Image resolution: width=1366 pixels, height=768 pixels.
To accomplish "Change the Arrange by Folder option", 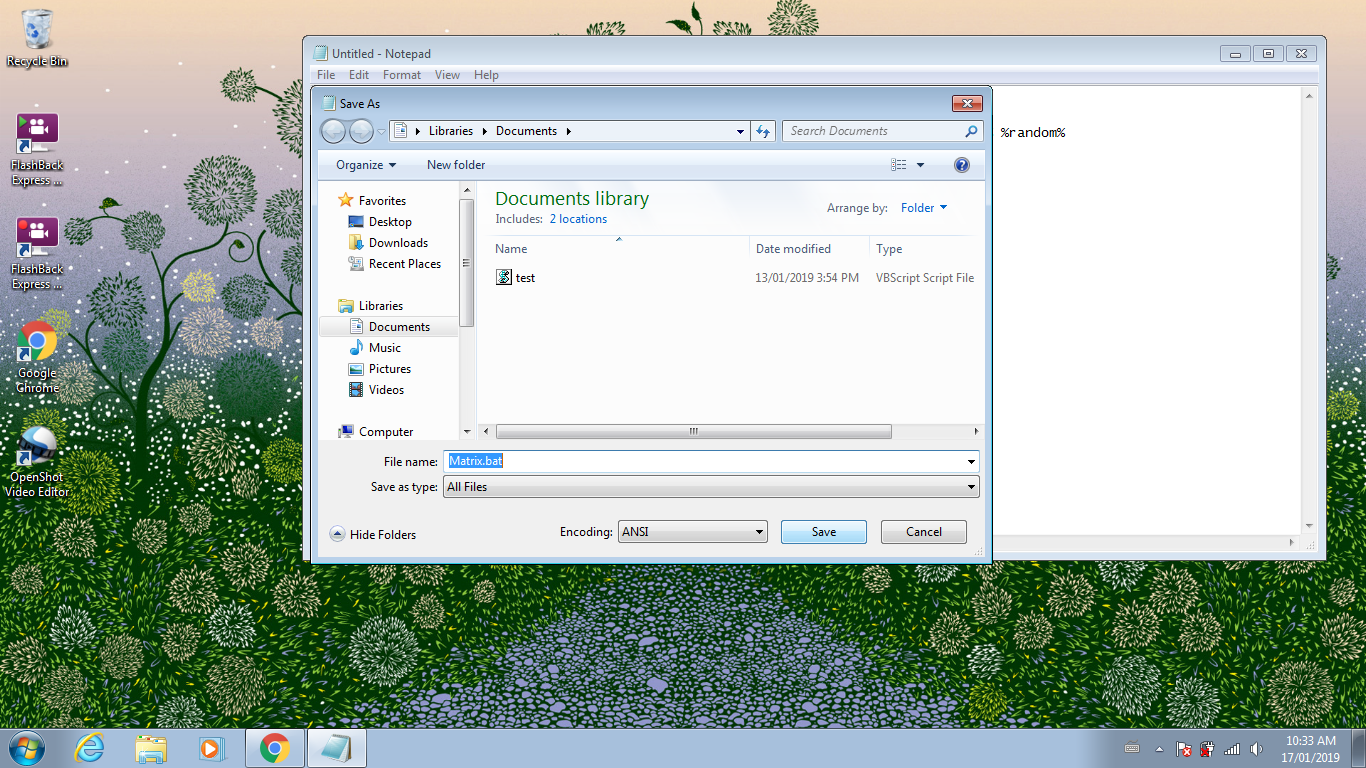I will click(x=921, y=207).
